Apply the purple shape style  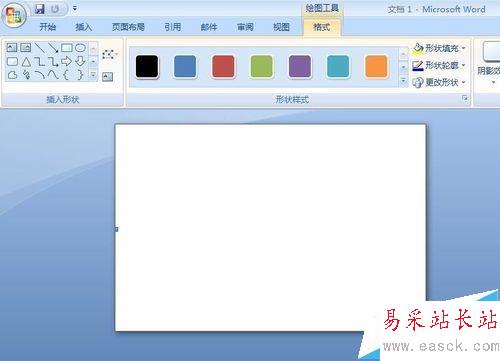(300, 67)
